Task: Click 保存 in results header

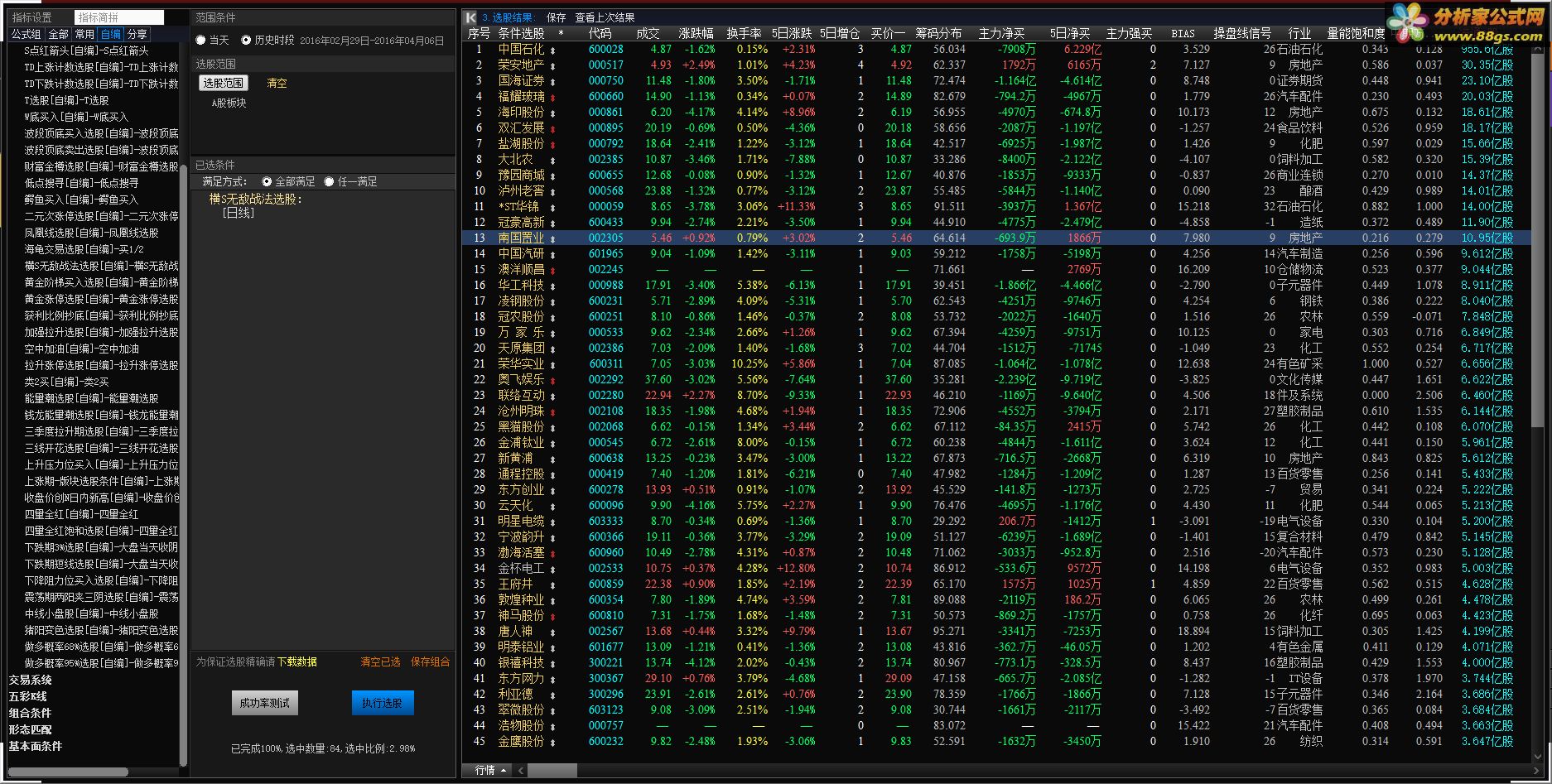Action: pyautogui.click(x=557, y=17)
